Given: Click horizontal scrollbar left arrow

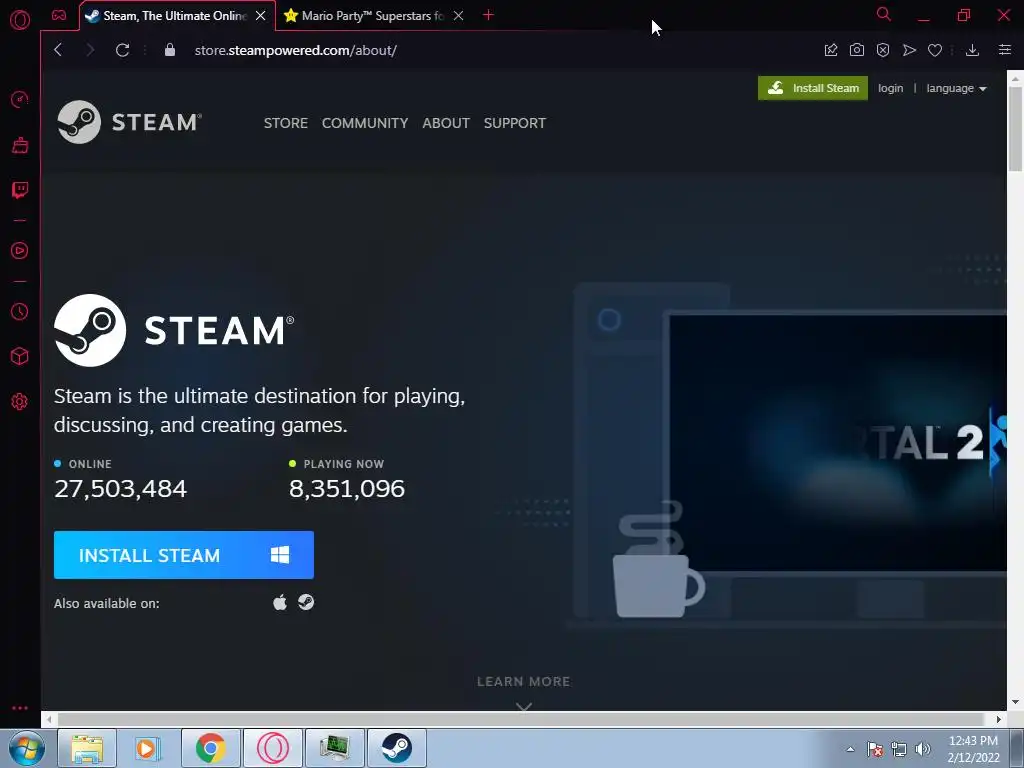Looking at the screenshot, I should tap(49, 719).
